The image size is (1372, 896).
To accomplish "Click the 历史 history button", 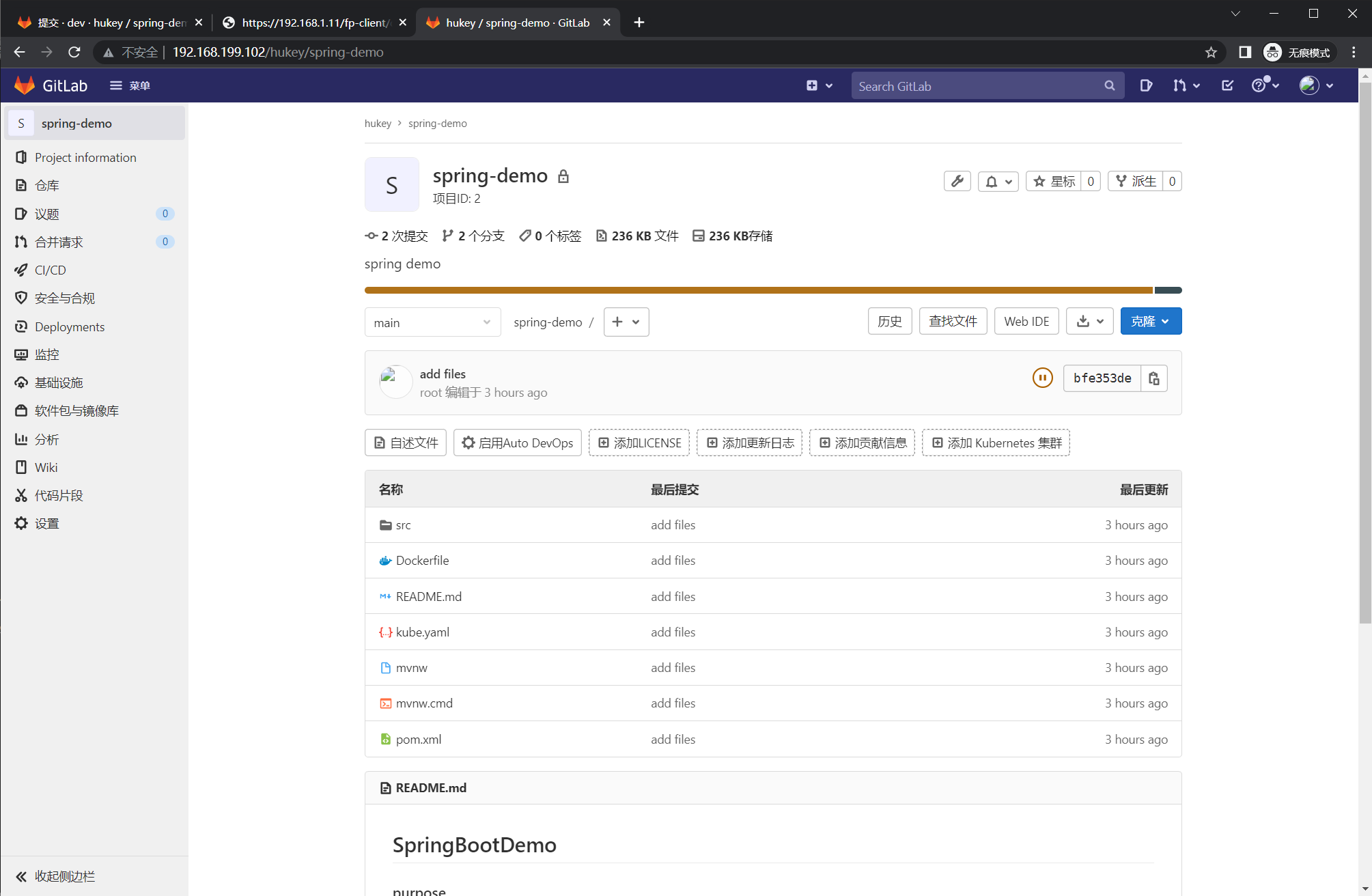I will click(x=889, y=321).
